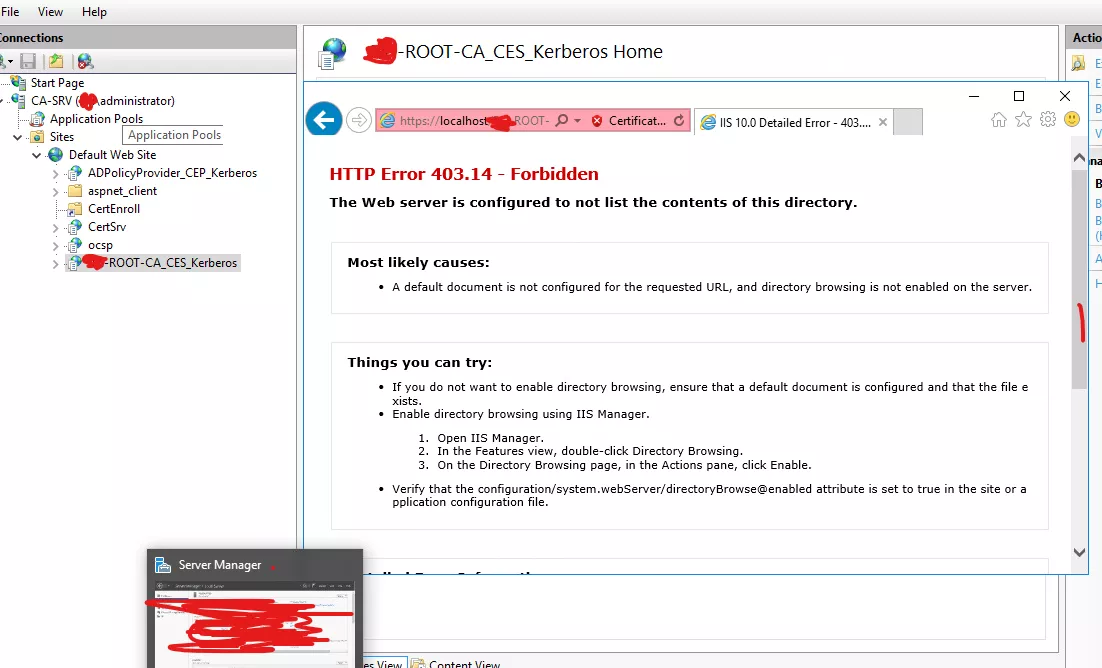Screen dimensions: 1102x668
Task: Select the CertEnroll virtual directory
Action: [114, 209]
